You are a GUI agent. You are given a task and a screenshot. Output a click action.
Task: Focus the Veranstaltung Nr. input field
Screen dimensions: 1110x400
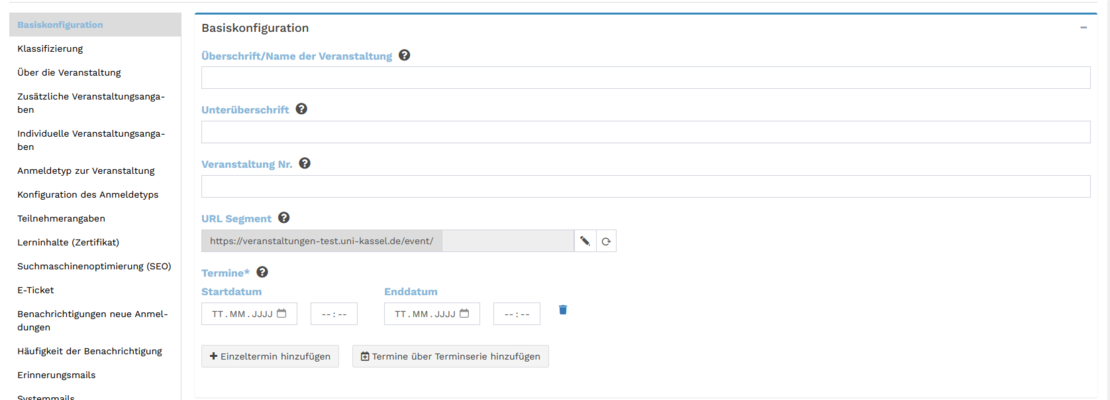pos(646,186)
